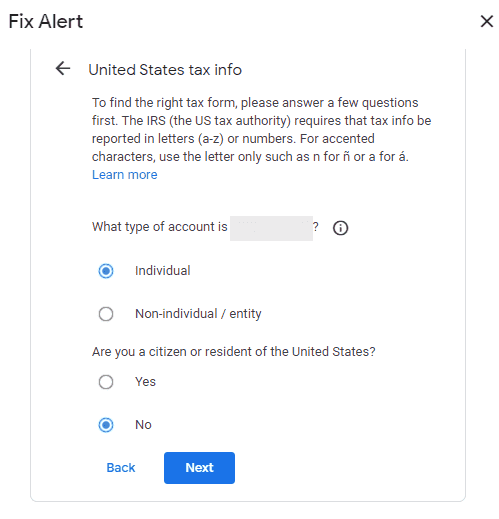Open the account type info tooltip icon
Image resolution: width=499 pixels, height=519 pixels.
coord(340,228)
